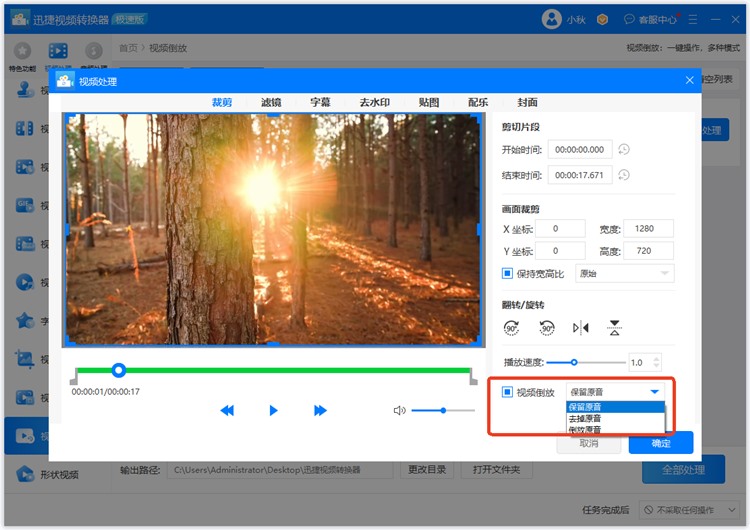Open the 保留原音 audio dropdown
750x530 pixels.
616,392
